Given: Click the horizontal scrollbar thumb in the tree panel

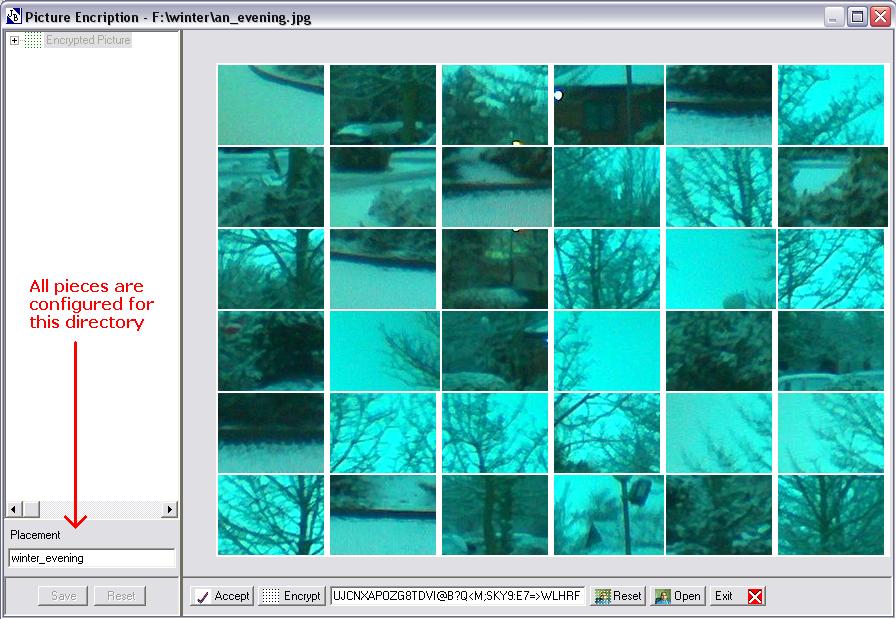Looking at the screenshot, I should point(31,509).
